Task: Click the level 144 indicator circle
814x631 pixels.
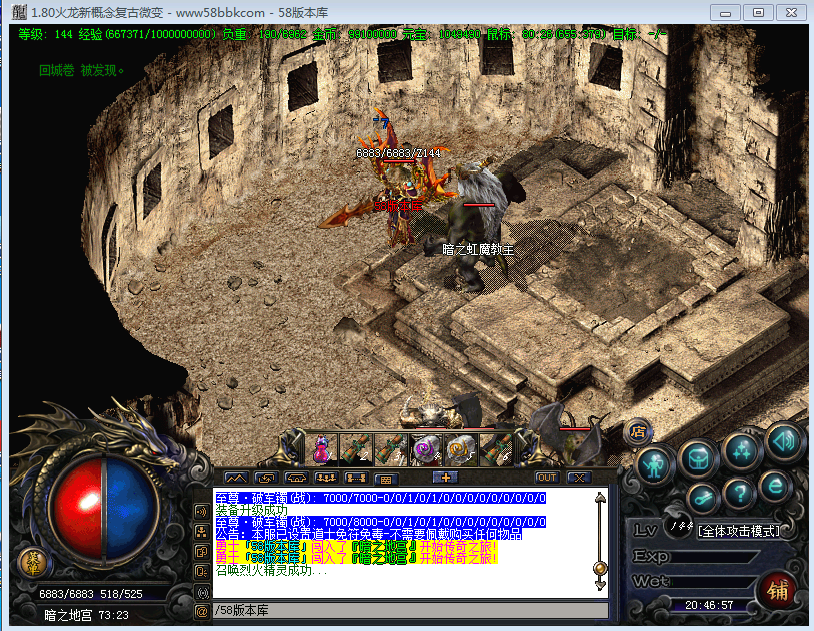Action: [681, 527]
